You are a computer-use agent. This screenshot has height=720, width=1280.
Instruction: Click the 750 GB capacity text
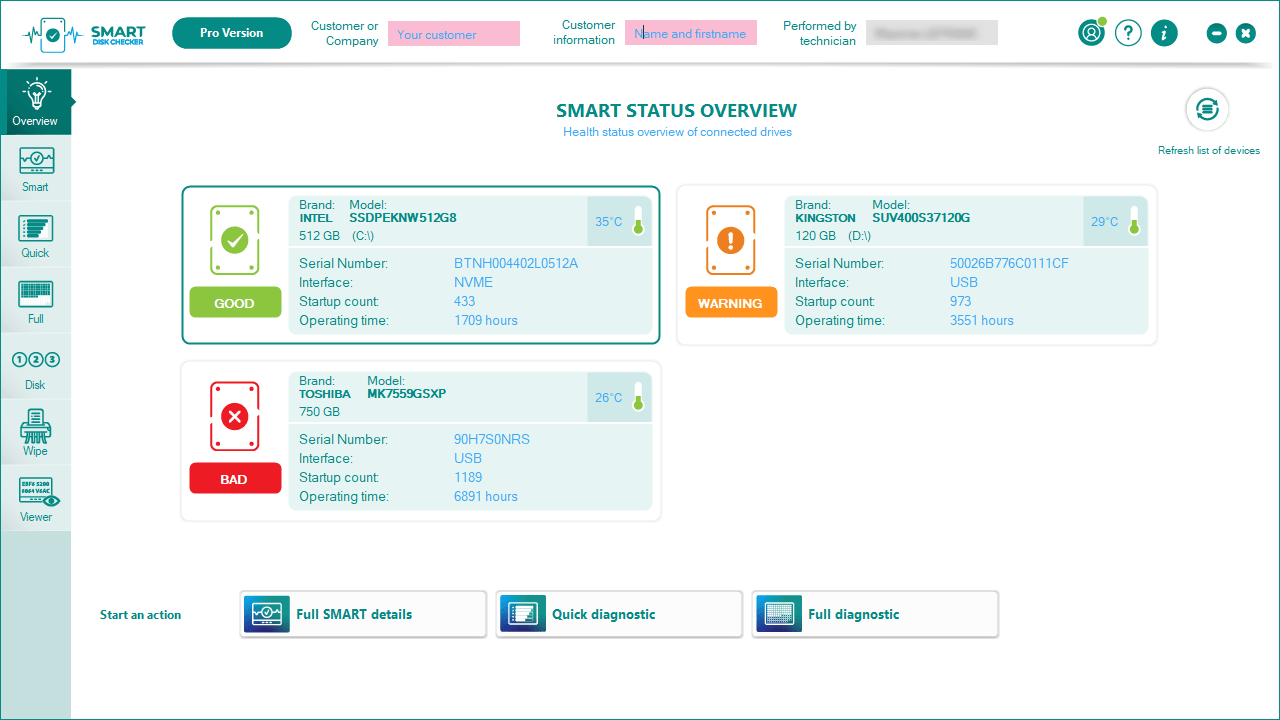pos(320,412)
